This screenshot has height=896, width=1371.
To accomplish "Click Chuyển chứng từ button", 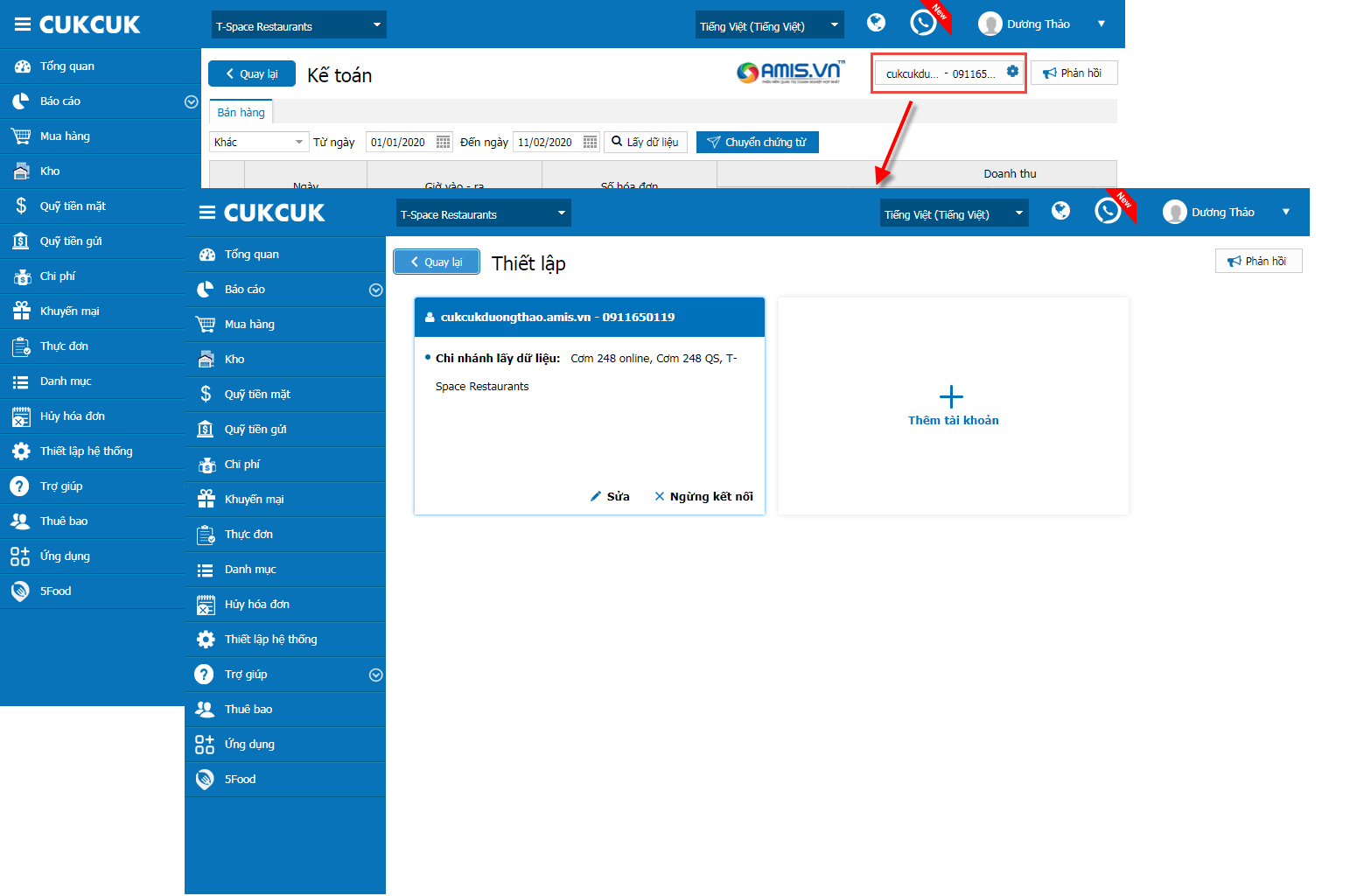I will (758, 142).
